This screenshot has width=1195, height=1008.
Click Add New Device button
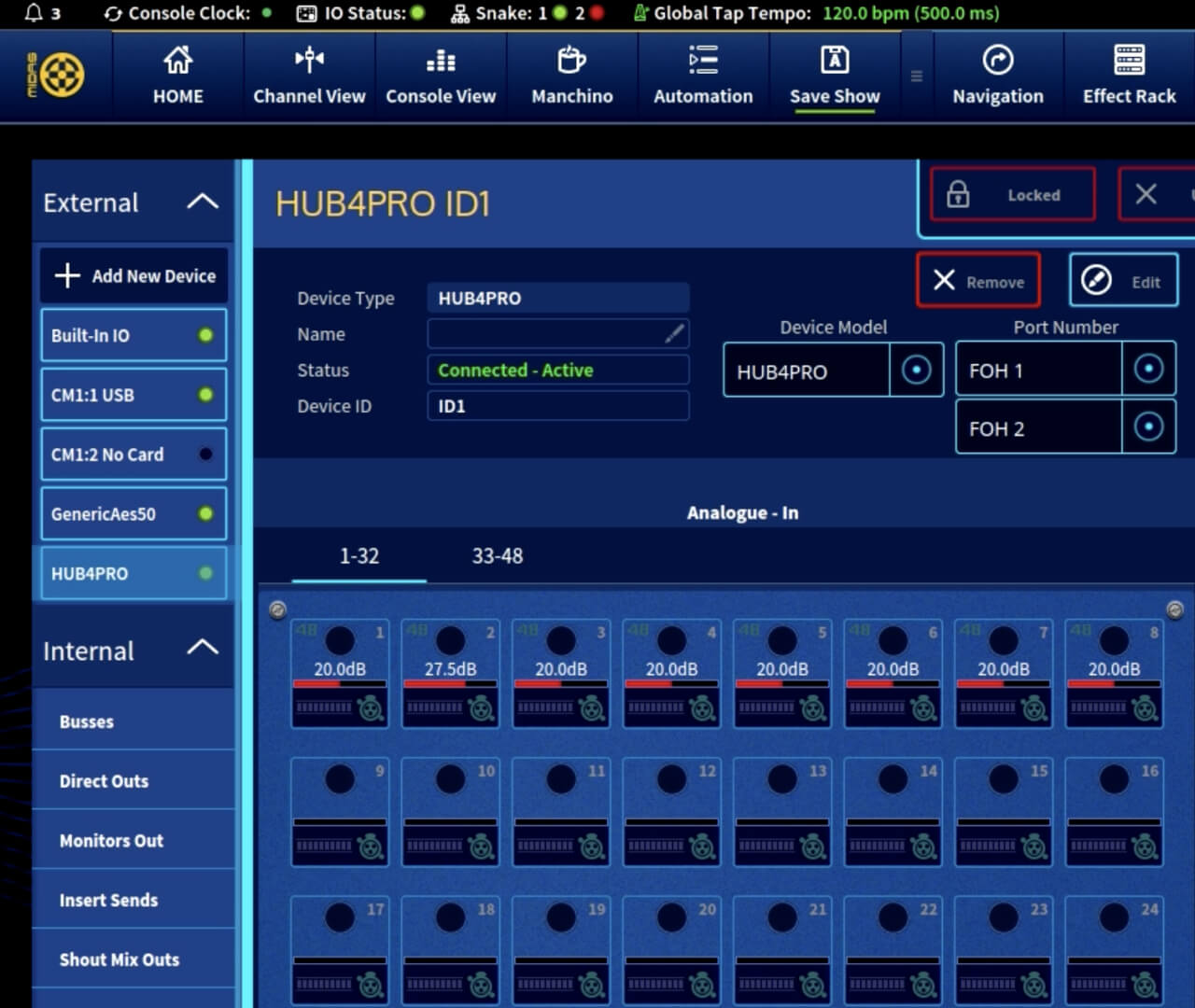click(x=134, y=276)
